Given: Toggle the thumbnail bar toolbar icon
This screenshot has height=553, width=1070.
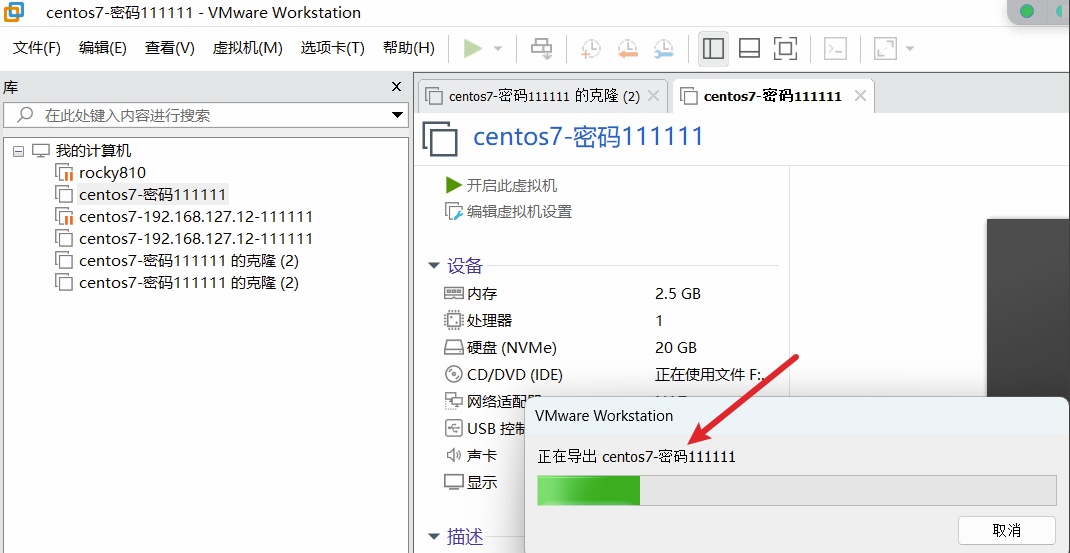Looking at the screenshot, I should (x=749, y=48).
